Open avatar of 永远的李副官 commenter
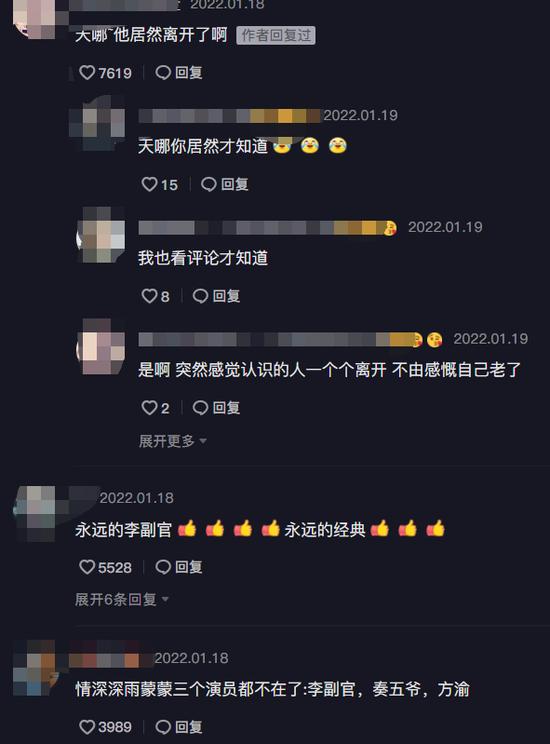This screenshot has height=744, width=550. click(37, 514)
